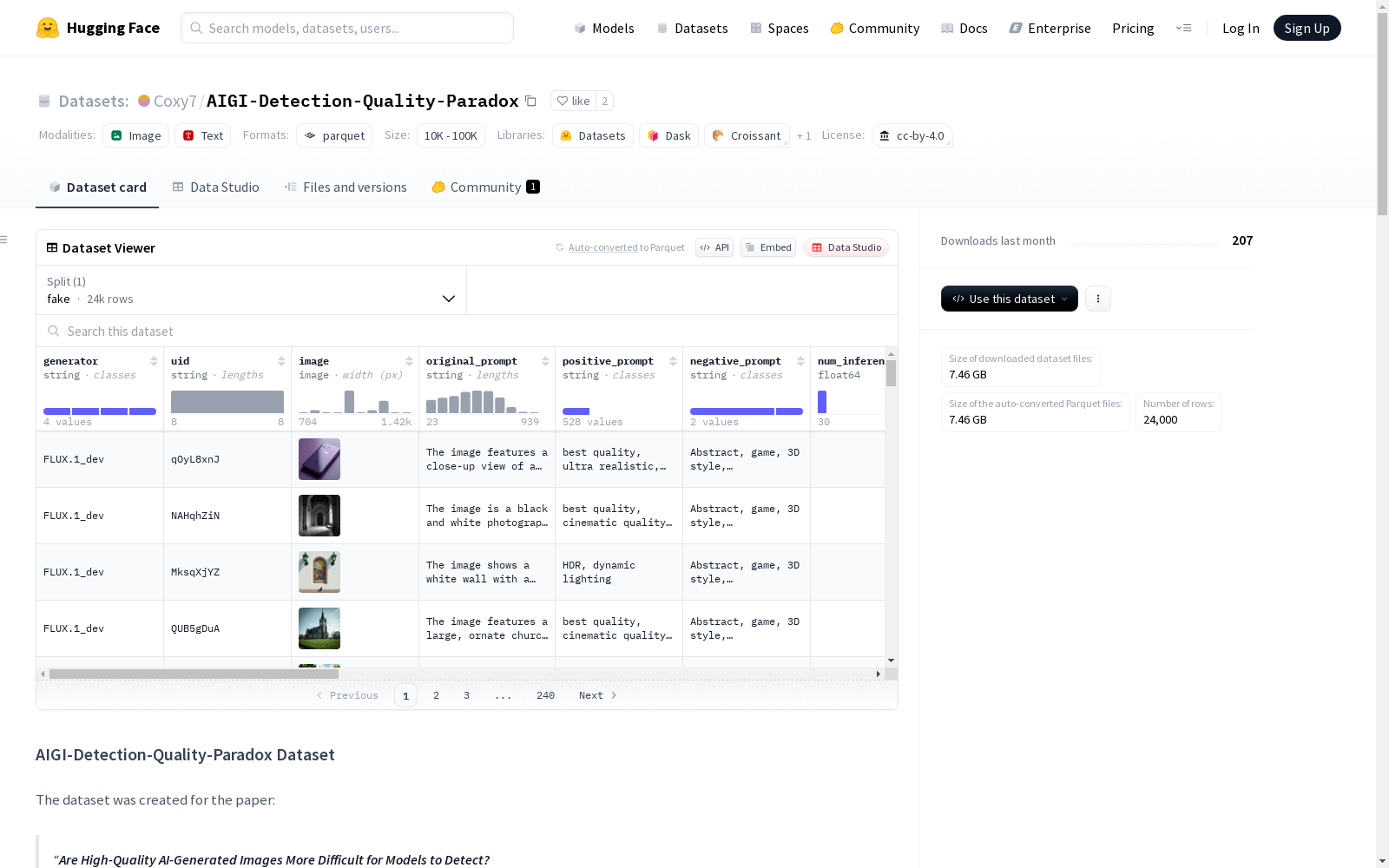This screenshot has width=1389, height=868.
Task: Open the Docs nav item
Action: 964,28
